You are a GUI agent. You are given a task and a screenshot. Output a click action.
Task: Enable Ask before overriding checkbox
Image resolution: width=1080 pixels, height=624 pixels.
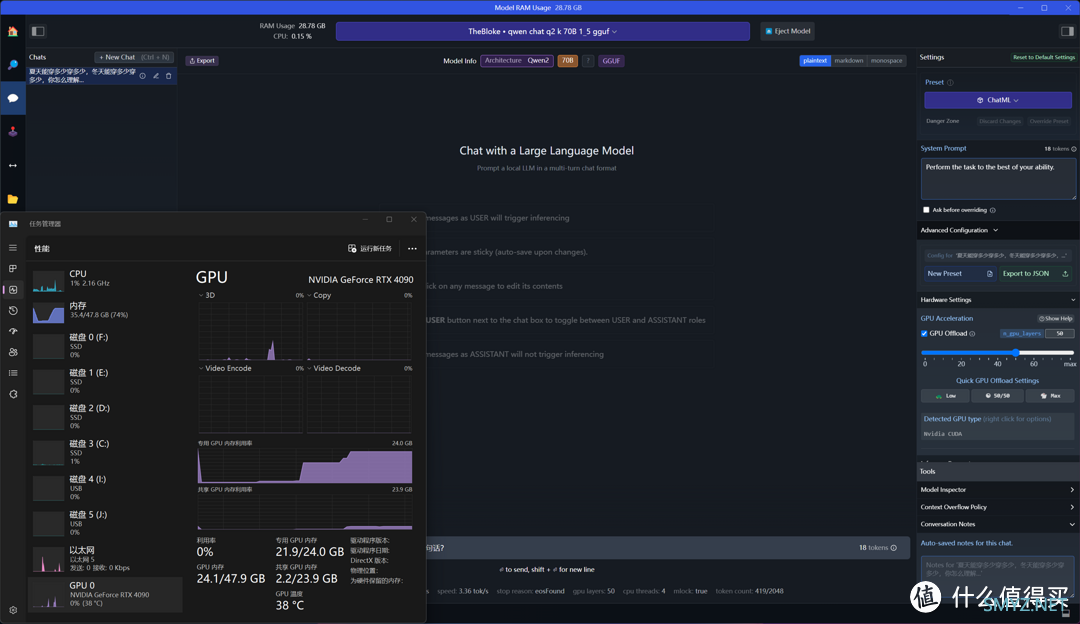point(926,210)
